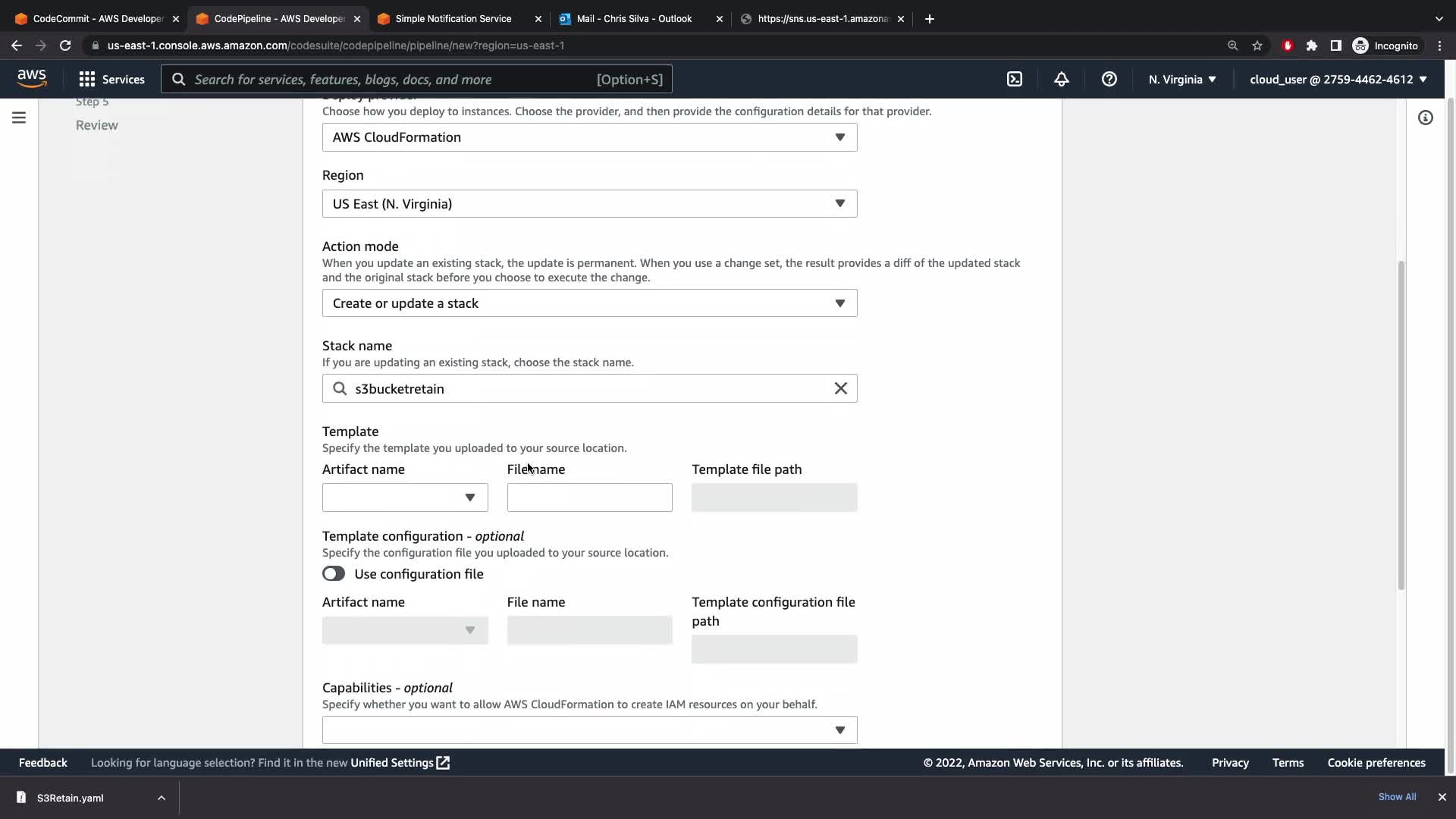
Task: Open the notifications bell icon
Action: [1061, 80]
